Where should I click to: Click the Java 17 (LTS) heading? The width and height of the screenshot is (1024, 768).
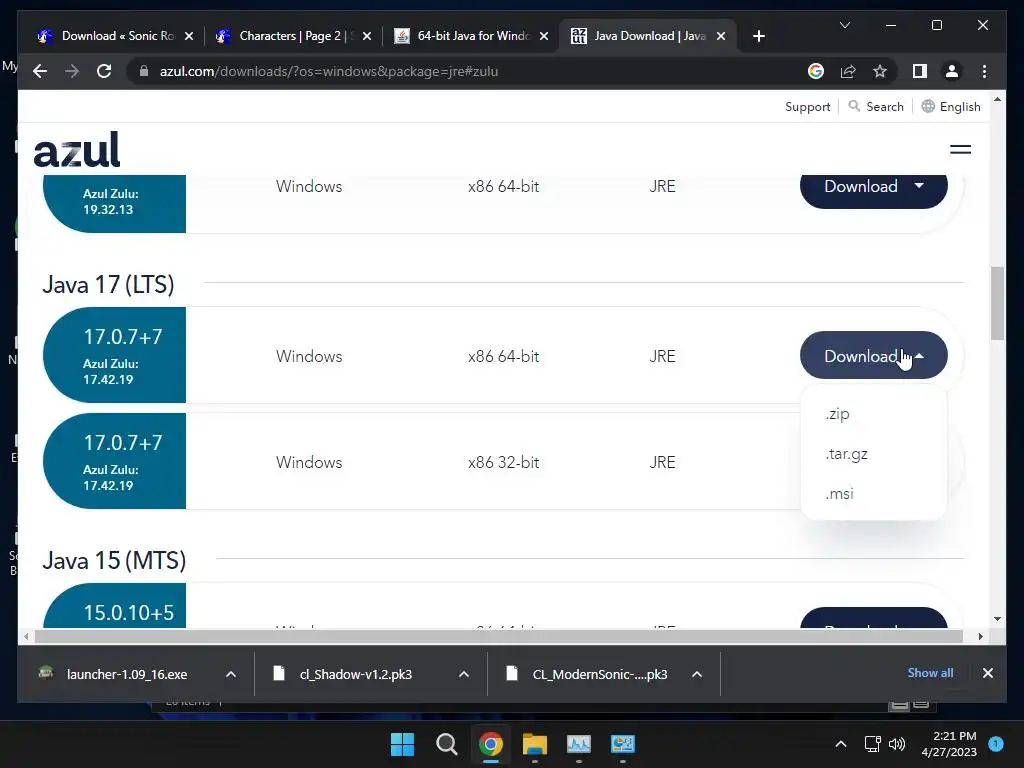tap(108, 285)
